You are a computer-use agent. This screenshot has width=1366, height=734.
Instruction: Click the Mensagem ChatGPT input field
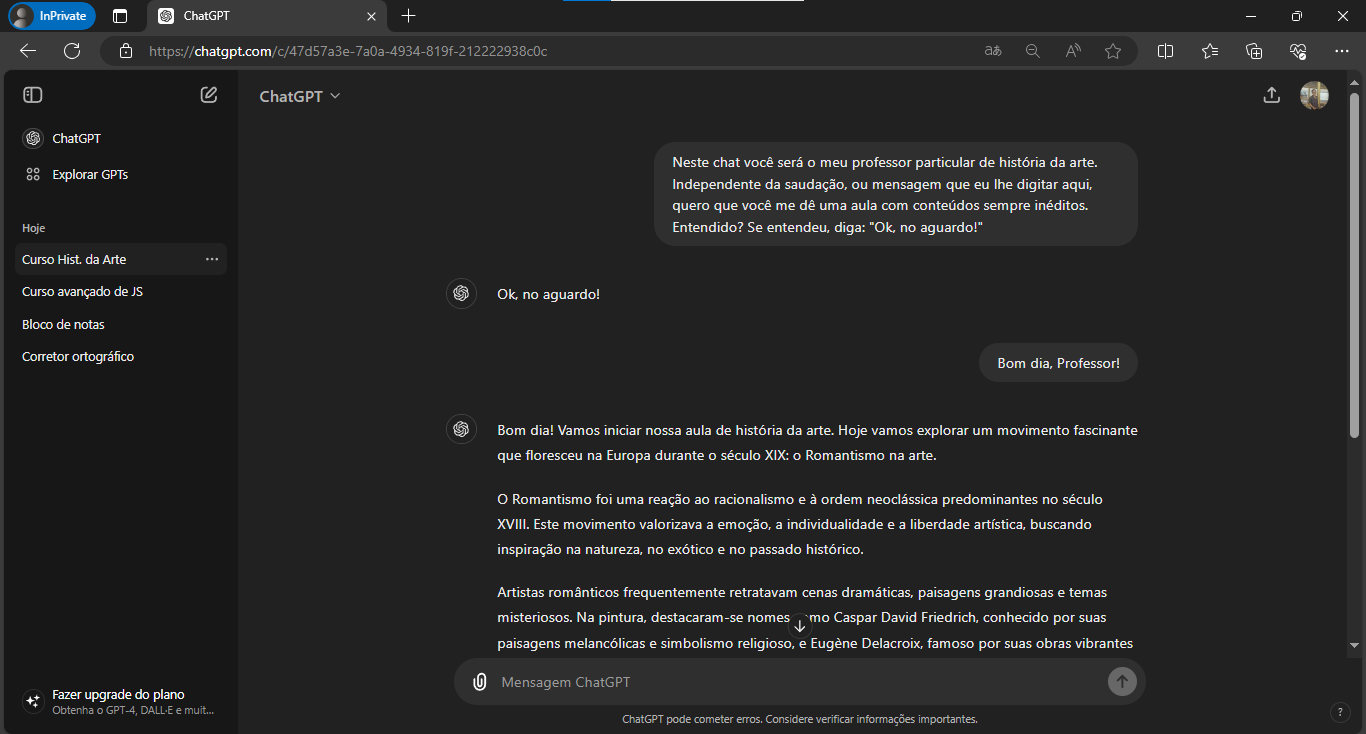point(797,682)
